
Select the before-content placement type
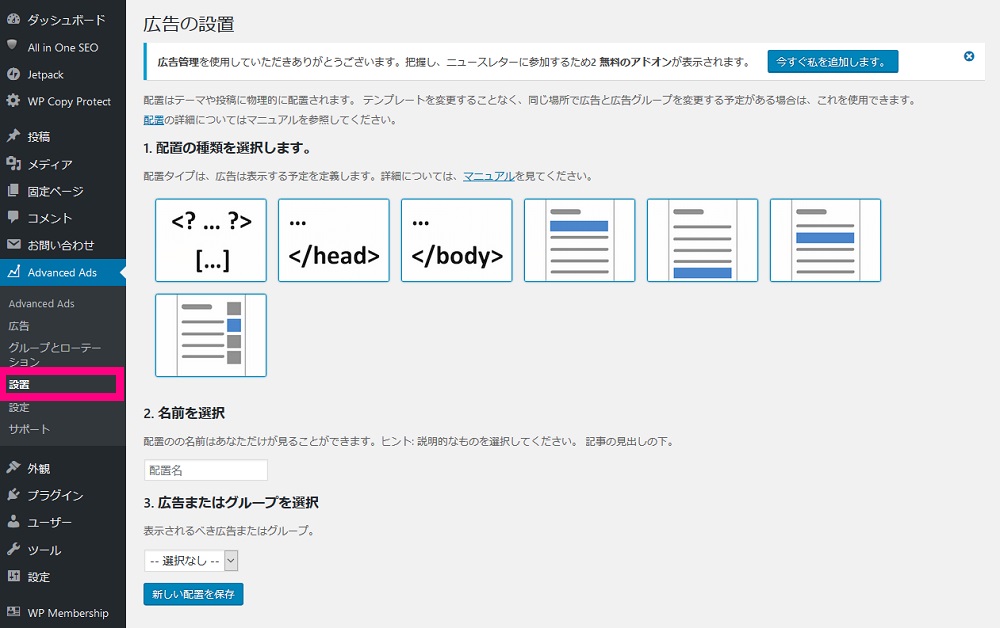pos(579,240)
